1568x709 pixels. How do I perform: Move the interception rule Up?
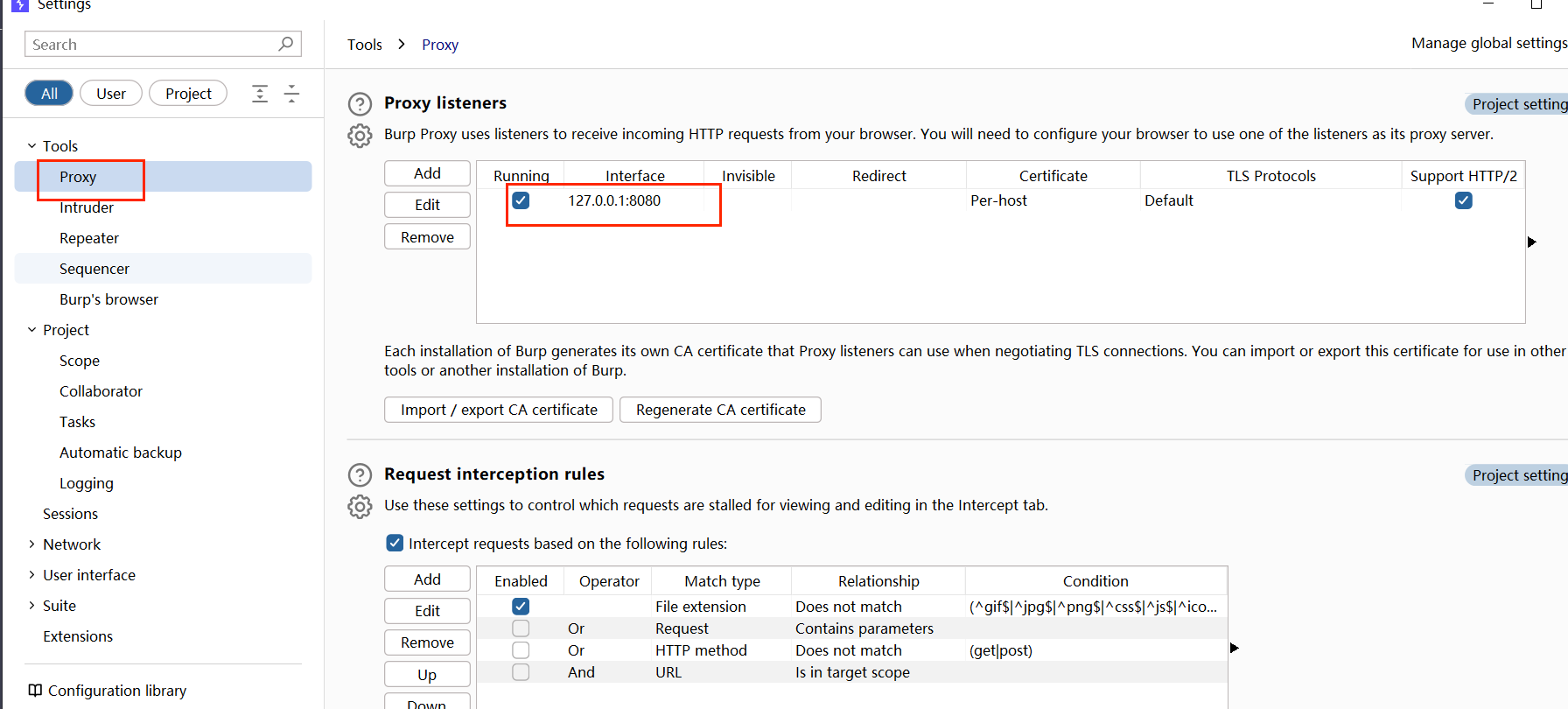click(427, 675)
